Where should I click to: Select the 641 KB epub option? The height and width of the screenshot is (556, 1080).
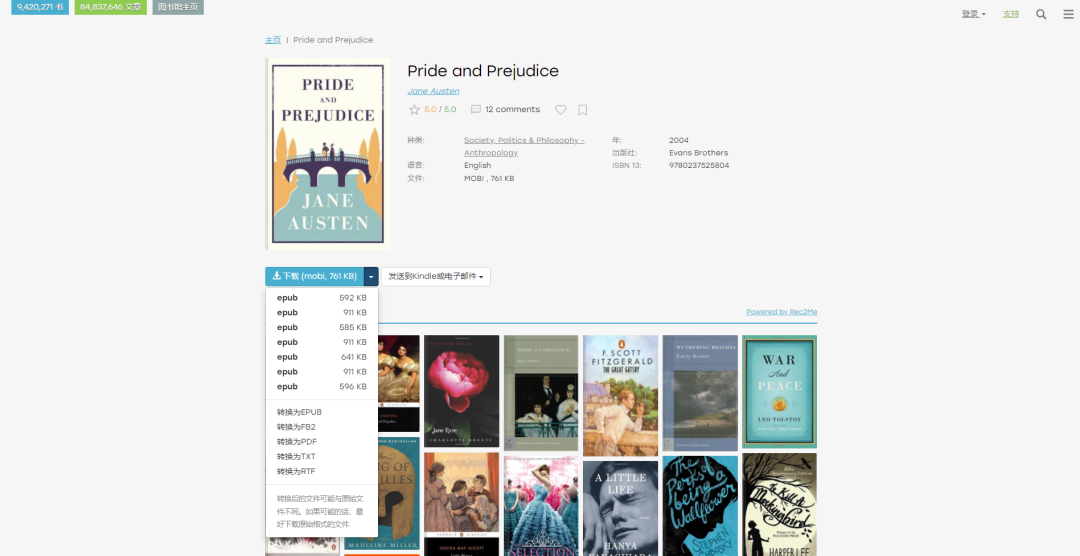pos(322,357)
